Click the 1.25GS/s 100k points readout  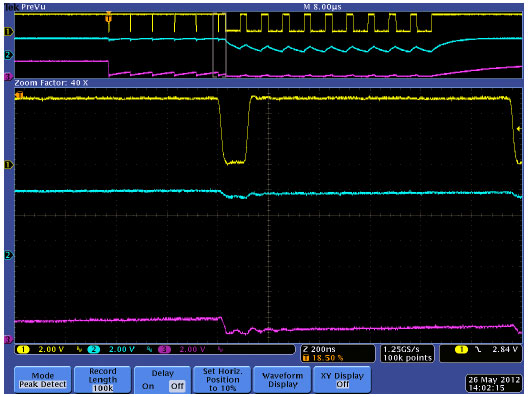(407, 353)
